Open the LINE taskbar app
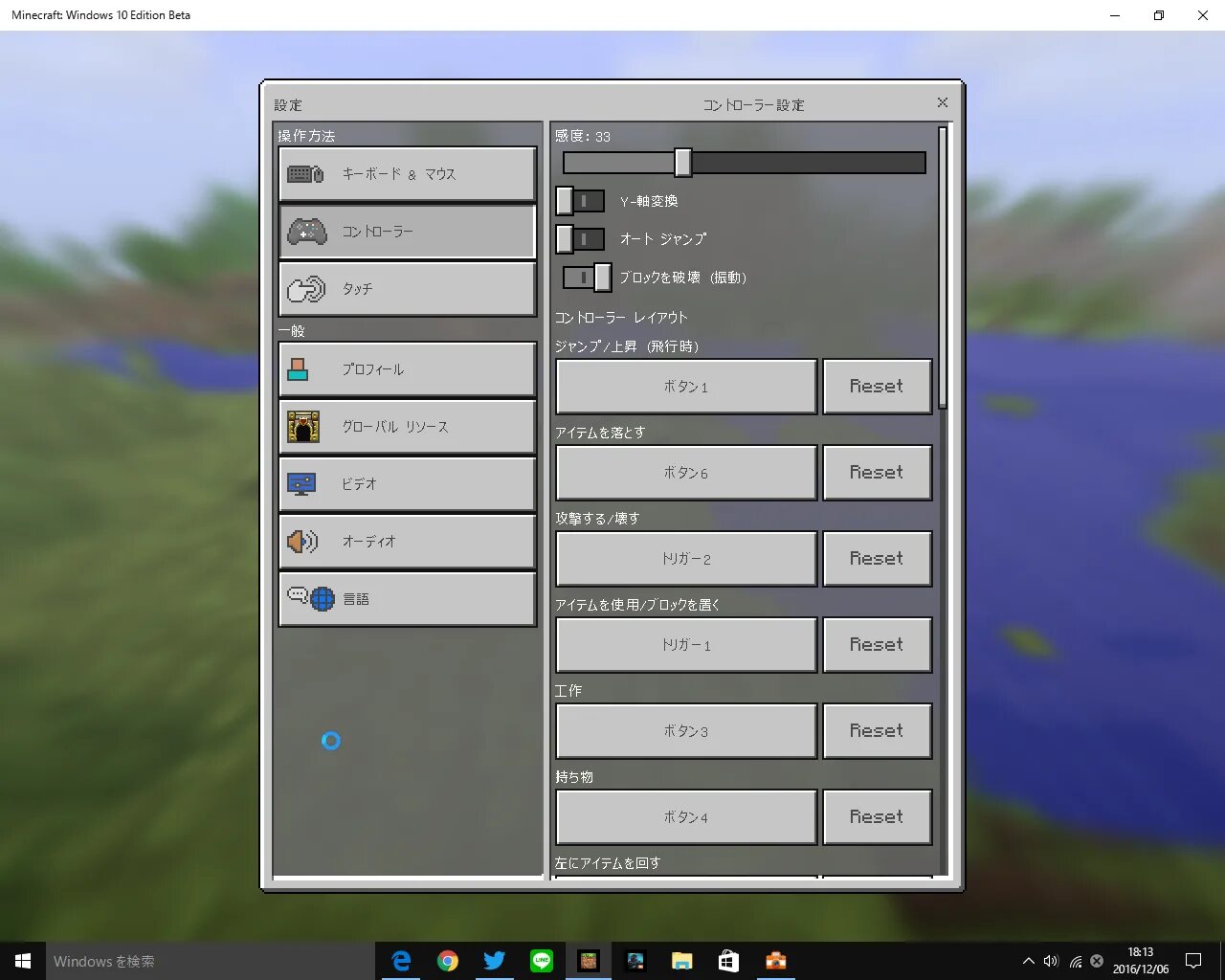 pyautogui.click(x=542, y=961)
